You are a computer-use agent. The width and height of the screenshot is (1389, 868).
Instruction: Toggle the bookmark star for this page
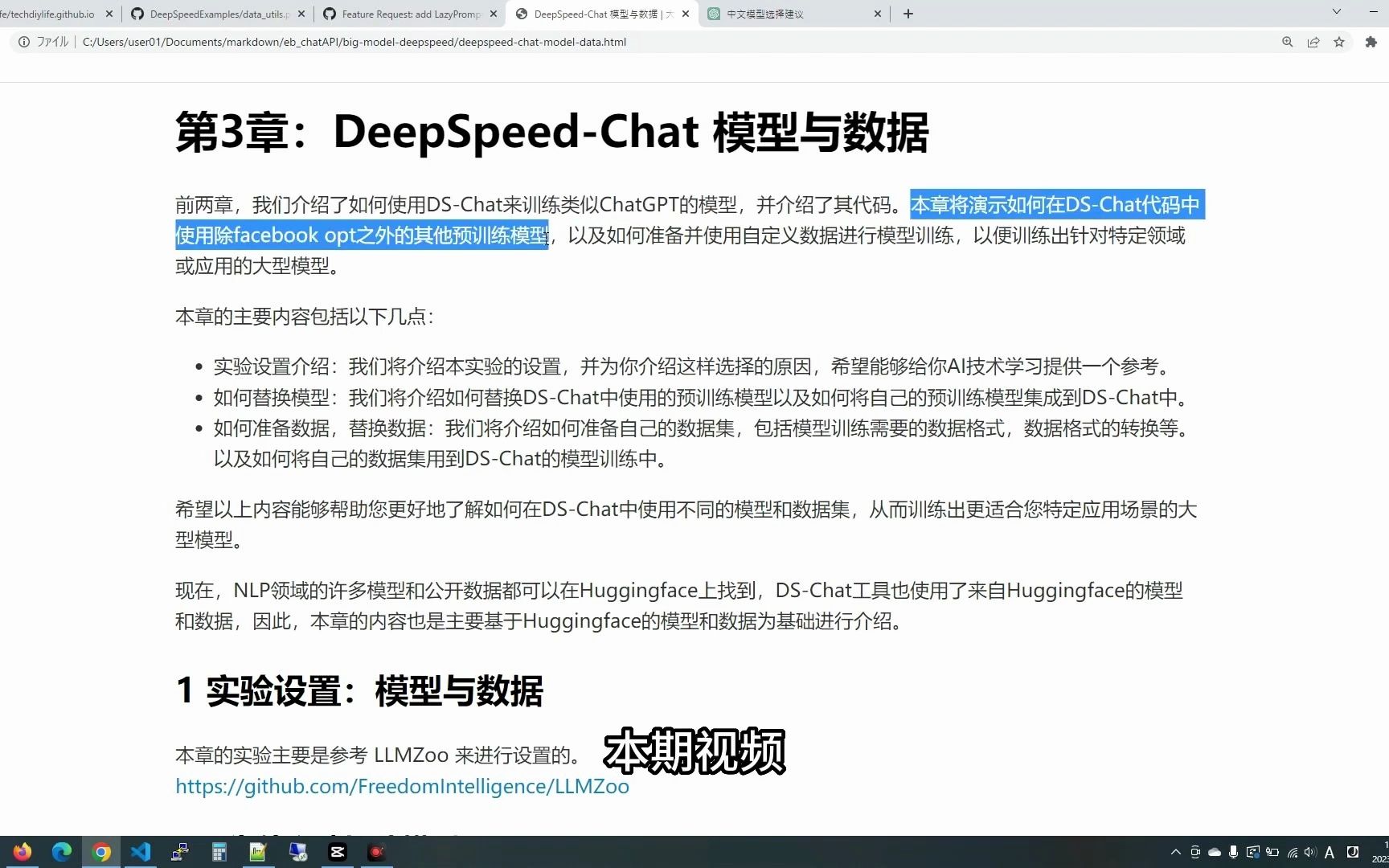(1340, 42)
